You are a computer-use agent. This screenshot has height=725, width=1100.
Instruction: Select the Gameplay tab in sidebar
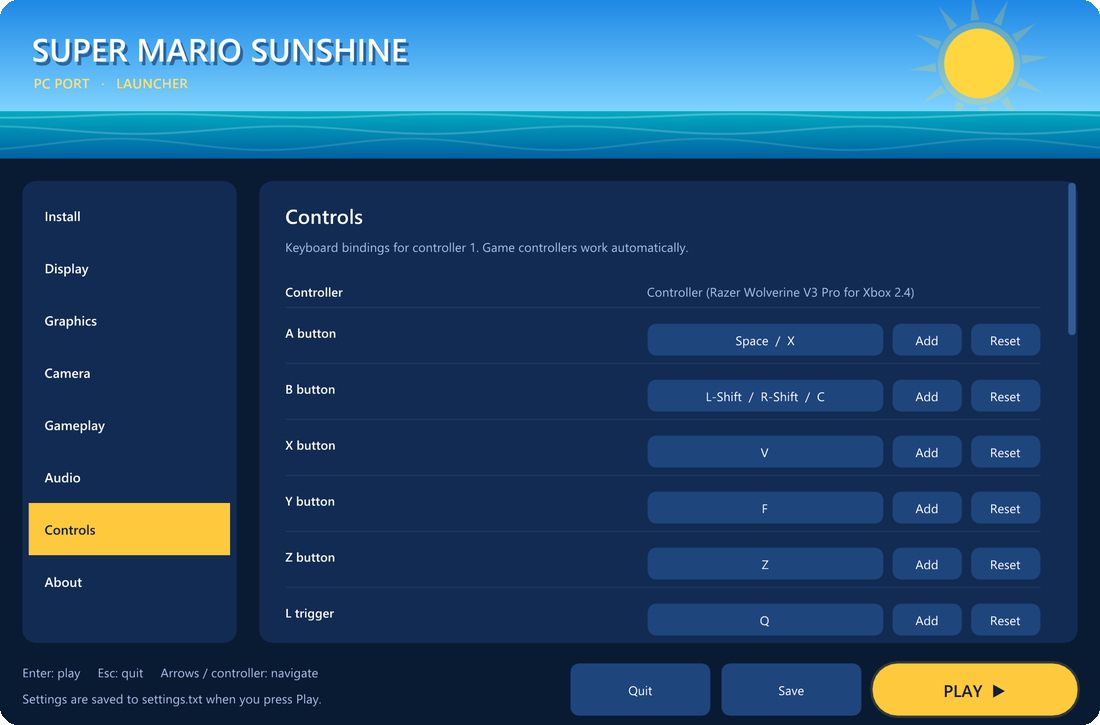(x=129, y=425)
